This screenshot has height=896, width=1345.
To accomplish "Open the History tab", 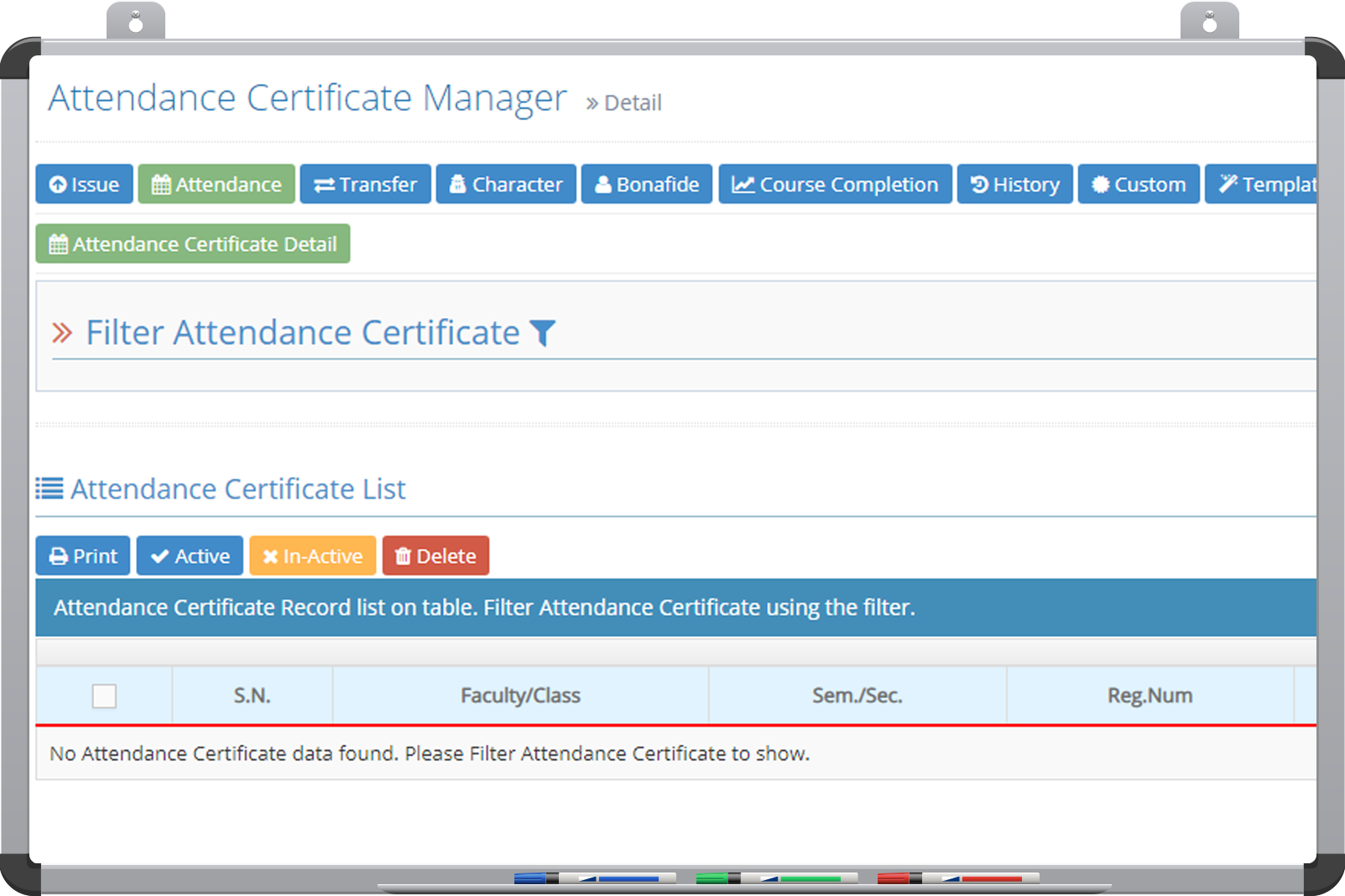I will 1015,184.
